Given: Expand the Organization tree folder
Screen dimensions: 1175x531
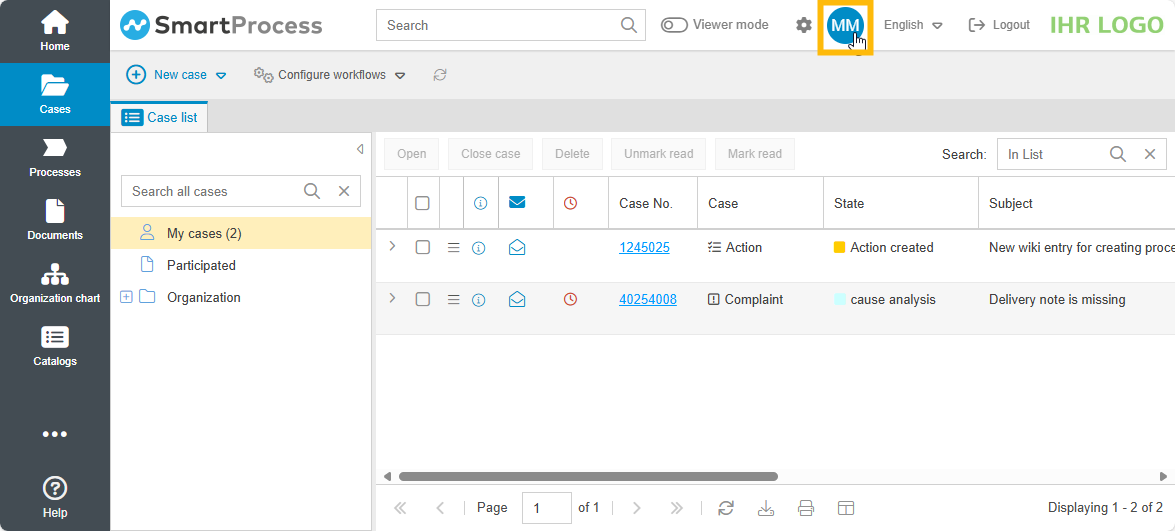Looking at the screenshot, I should pyautogui.click(x=126, y=297).
